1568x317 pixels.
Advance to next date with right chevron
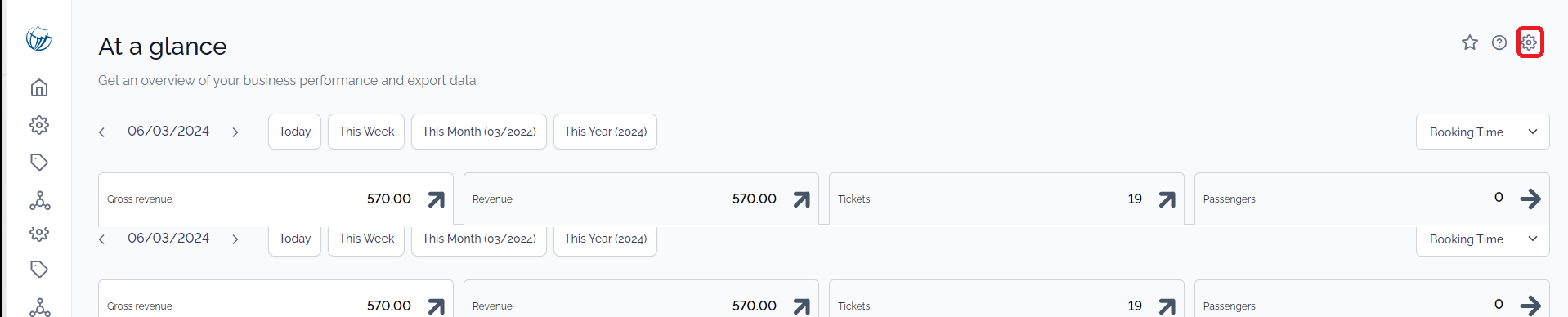point(235,132)
